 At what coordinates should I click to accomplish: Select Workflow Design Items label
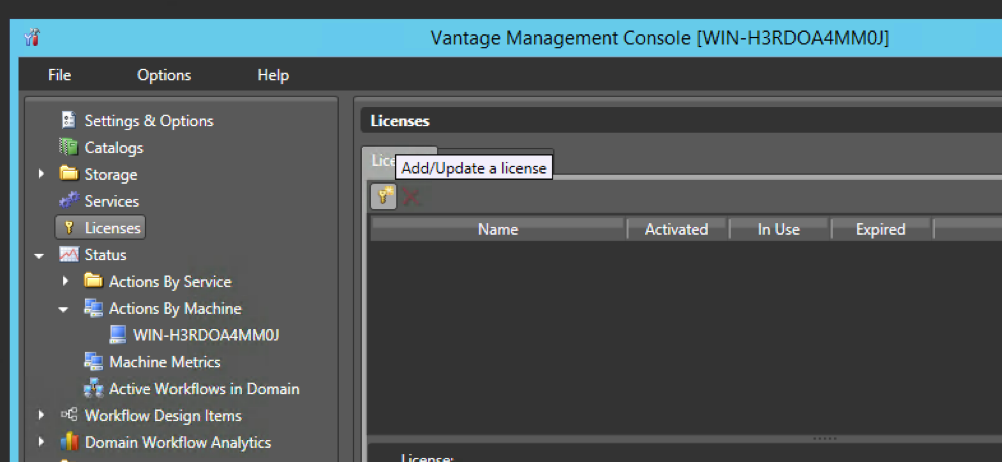163,416
